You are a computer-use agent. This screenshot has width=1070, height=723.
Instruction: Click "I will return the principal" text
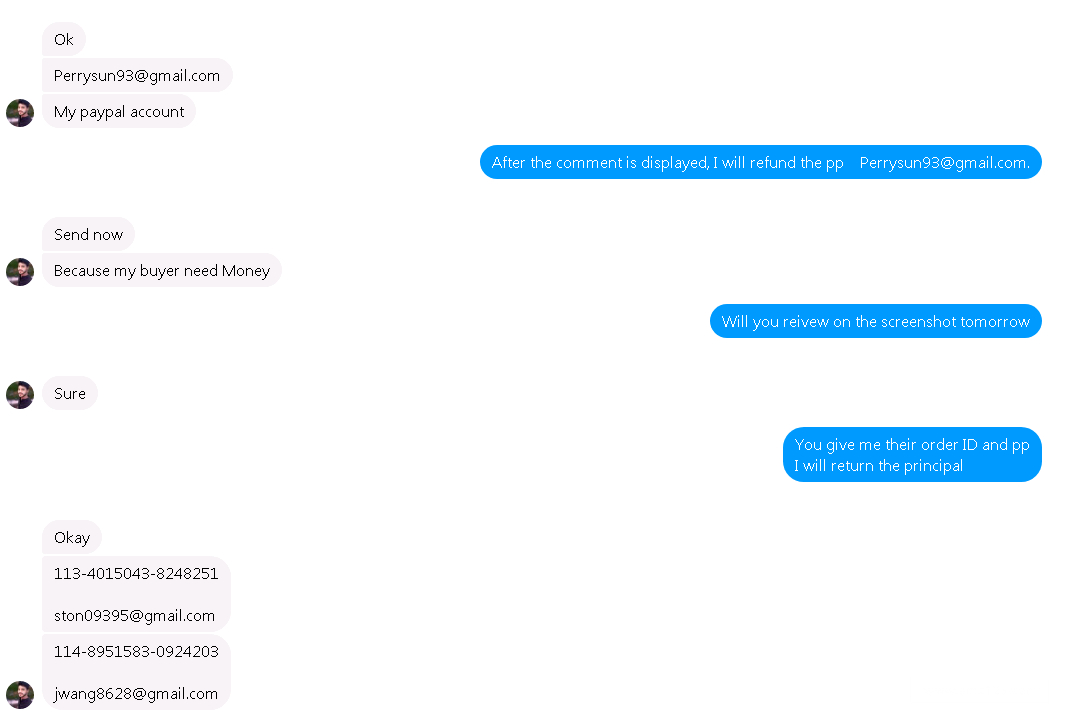[878, 466]
